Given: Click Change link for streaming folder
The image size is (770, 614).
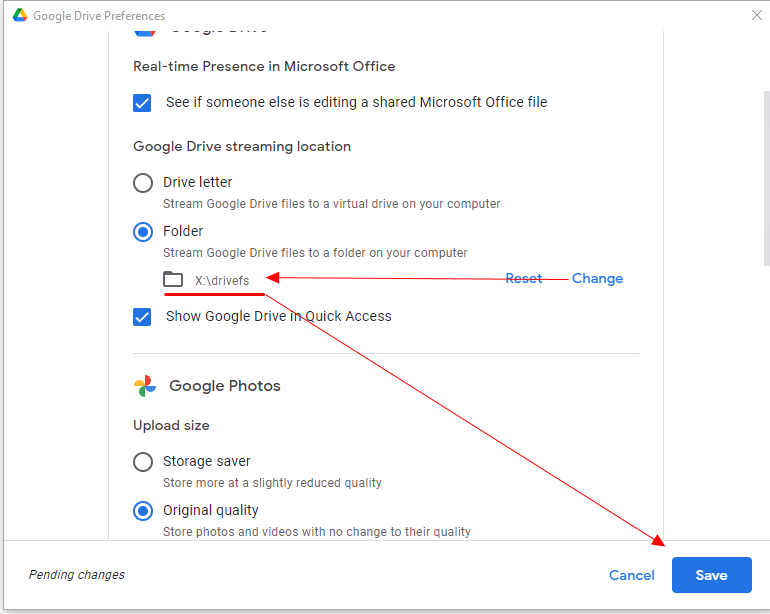Looking at the screenshot, I should pyautogui.click(x=597, y=279).
